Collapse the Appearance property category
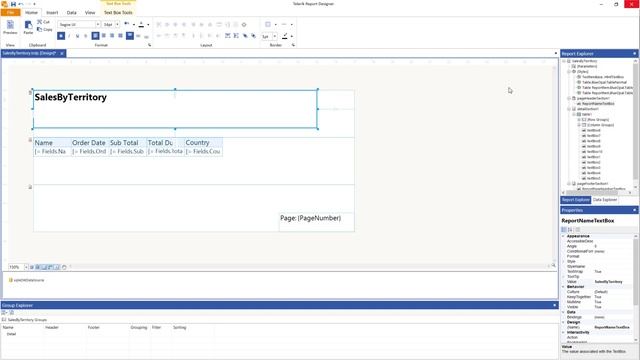 (563, 236)
